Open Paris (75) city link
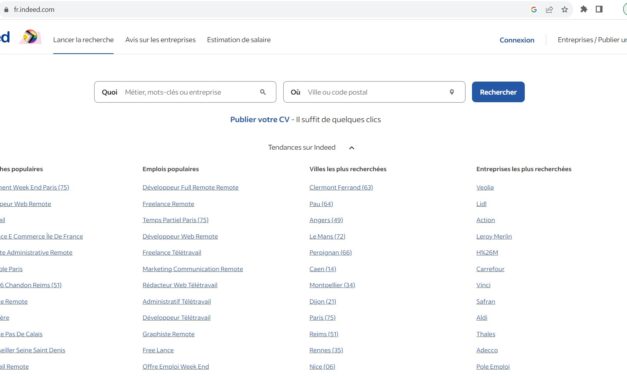 322,318
